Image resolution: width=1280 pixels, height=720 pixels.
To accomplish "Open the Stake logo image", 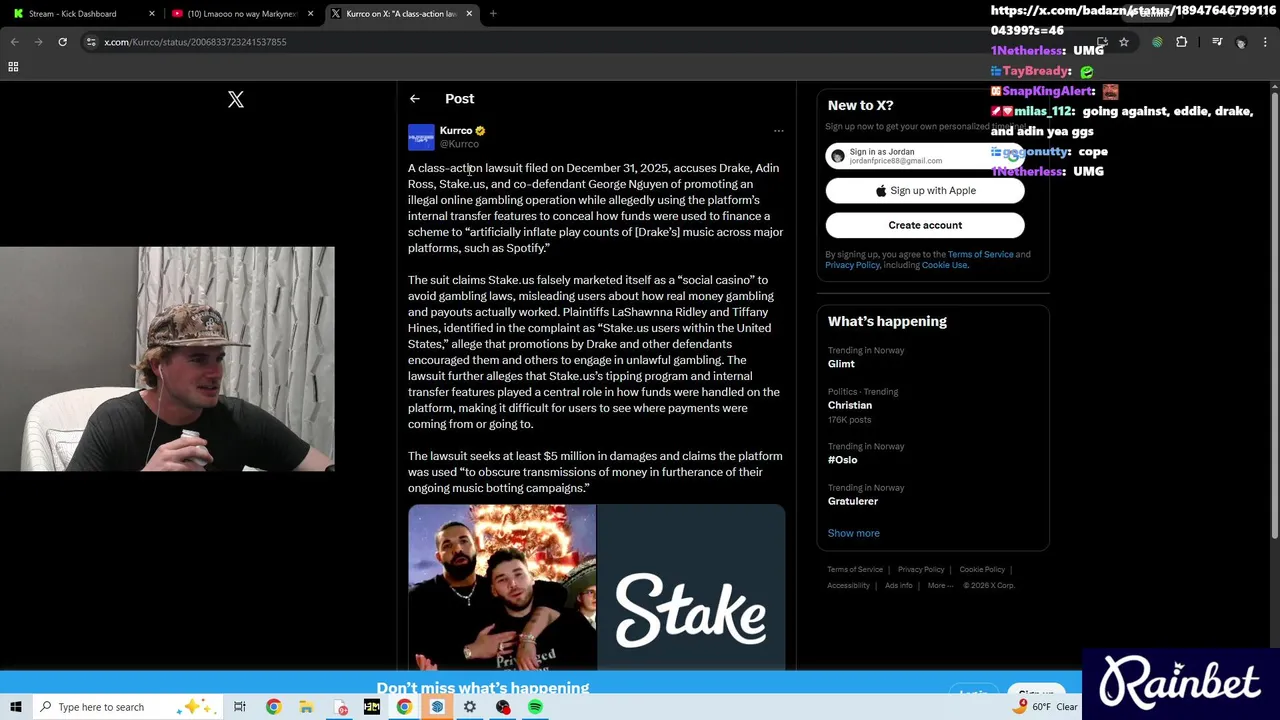I will [691, 587].
